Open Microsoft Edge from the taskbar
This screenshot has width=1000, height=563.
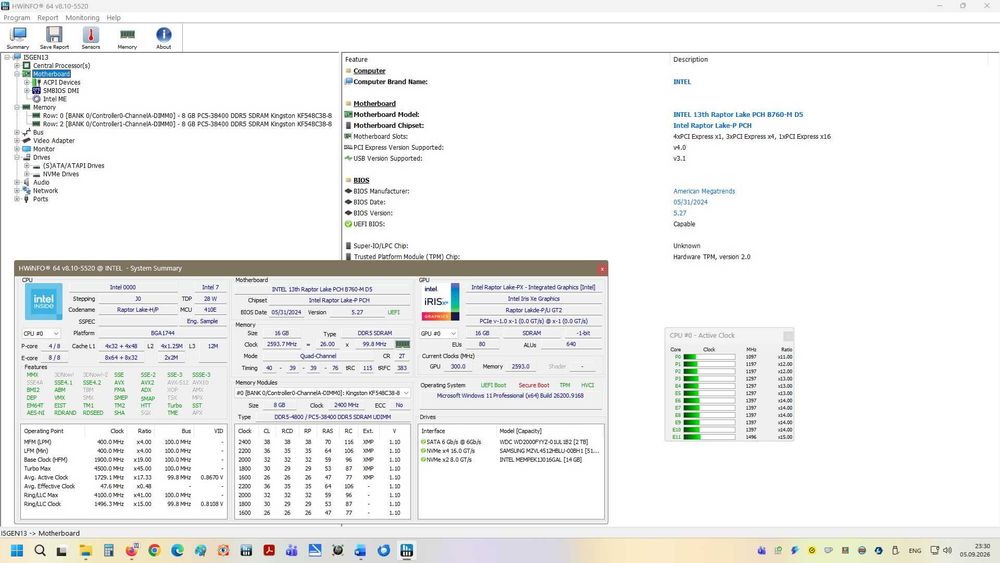[x=177, y=551]
